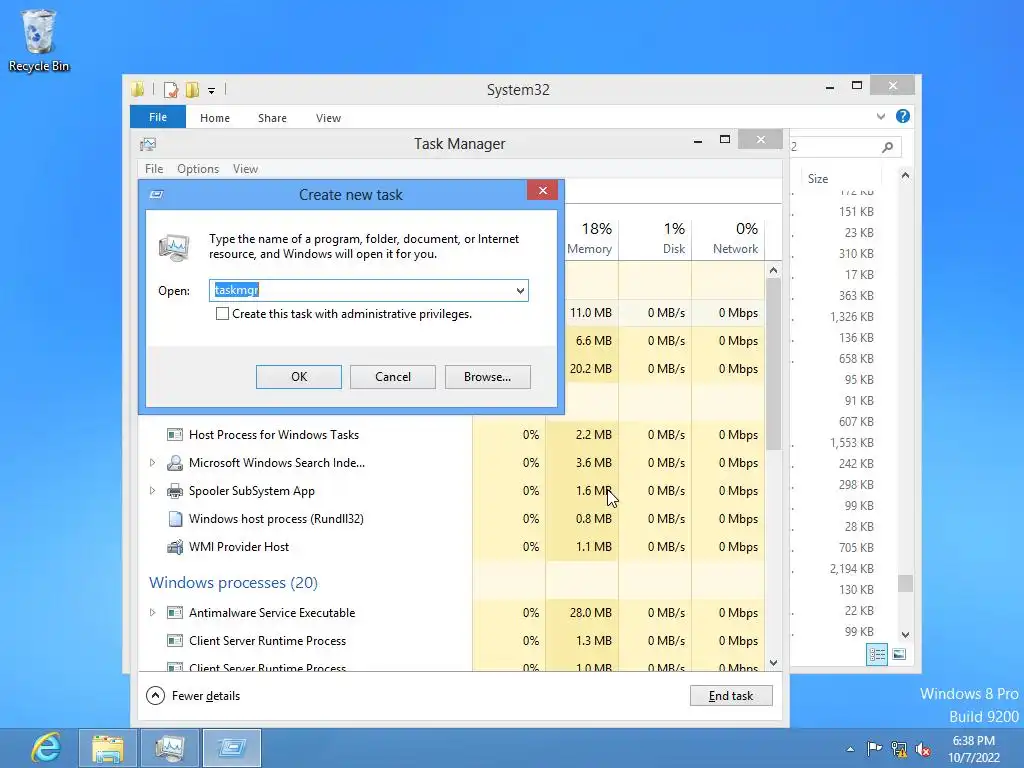
Task: Click the Windows processes (20) group heading
Action: point(233,583)
